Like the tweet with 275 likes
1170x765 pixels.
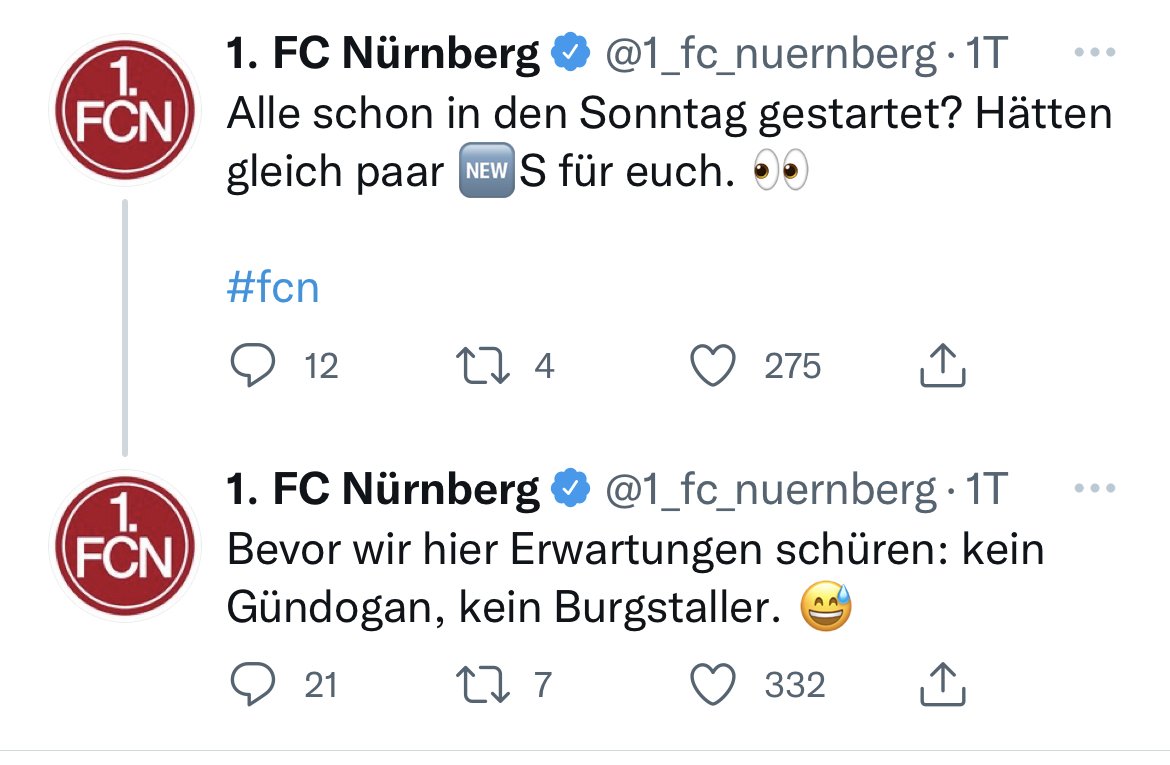tap(713, 365)
